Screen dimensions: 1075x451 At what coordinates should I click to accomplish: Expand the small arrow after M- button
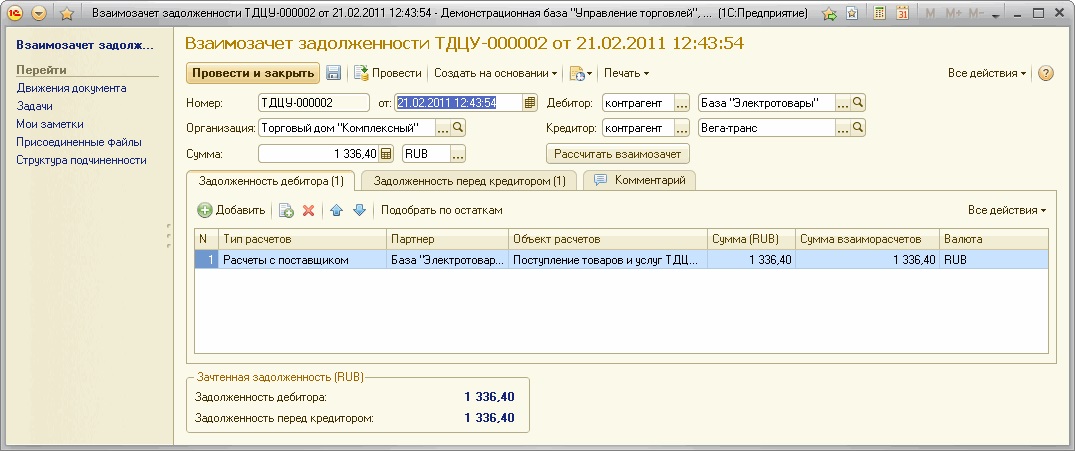pos(996,14)
